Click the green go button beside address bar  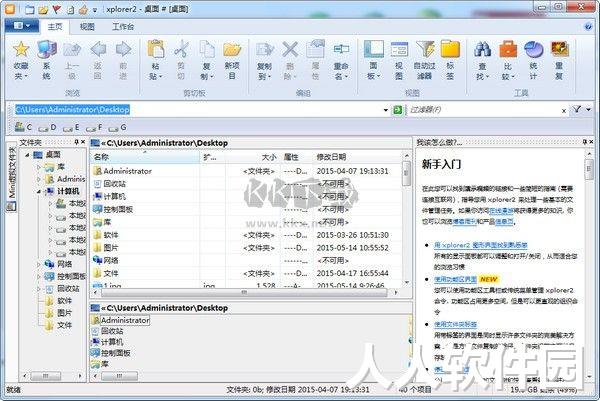(398, 110)
